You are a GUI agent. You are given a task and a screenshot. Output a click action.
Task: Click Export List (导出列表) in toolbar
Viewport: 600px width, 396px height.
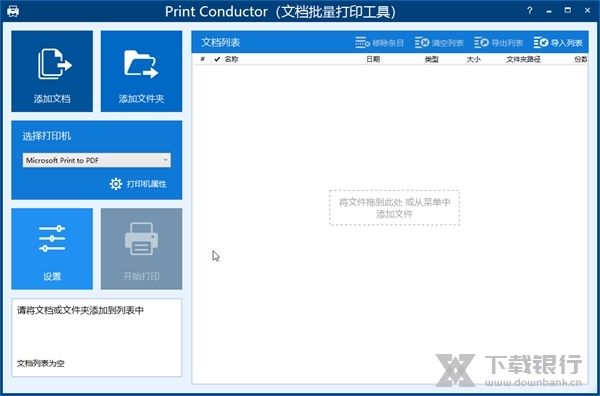coord(499,42)
